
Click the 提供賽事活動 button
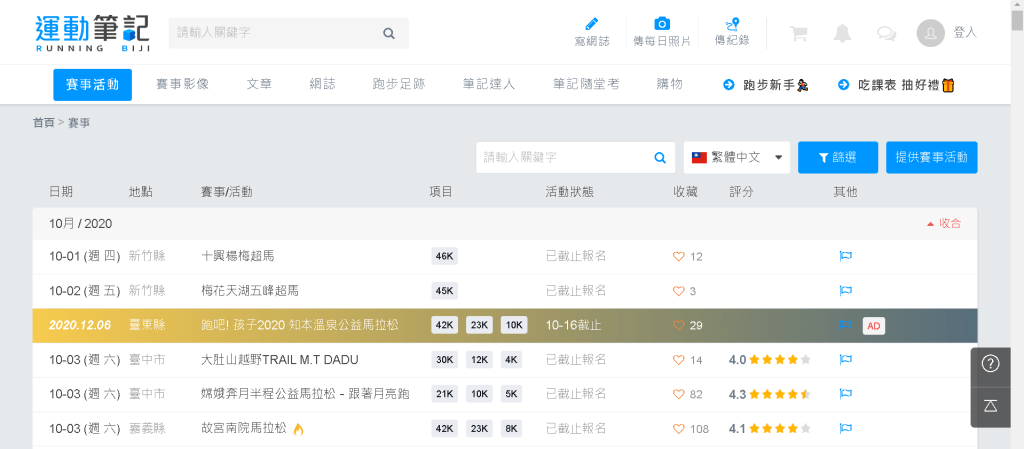click(x=931, y=157)
